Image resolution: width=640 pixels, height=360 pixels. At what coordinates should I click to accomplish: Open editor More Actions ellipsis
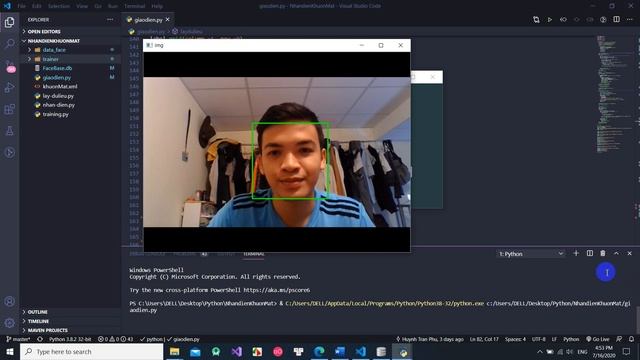click(x=629, y=19)
